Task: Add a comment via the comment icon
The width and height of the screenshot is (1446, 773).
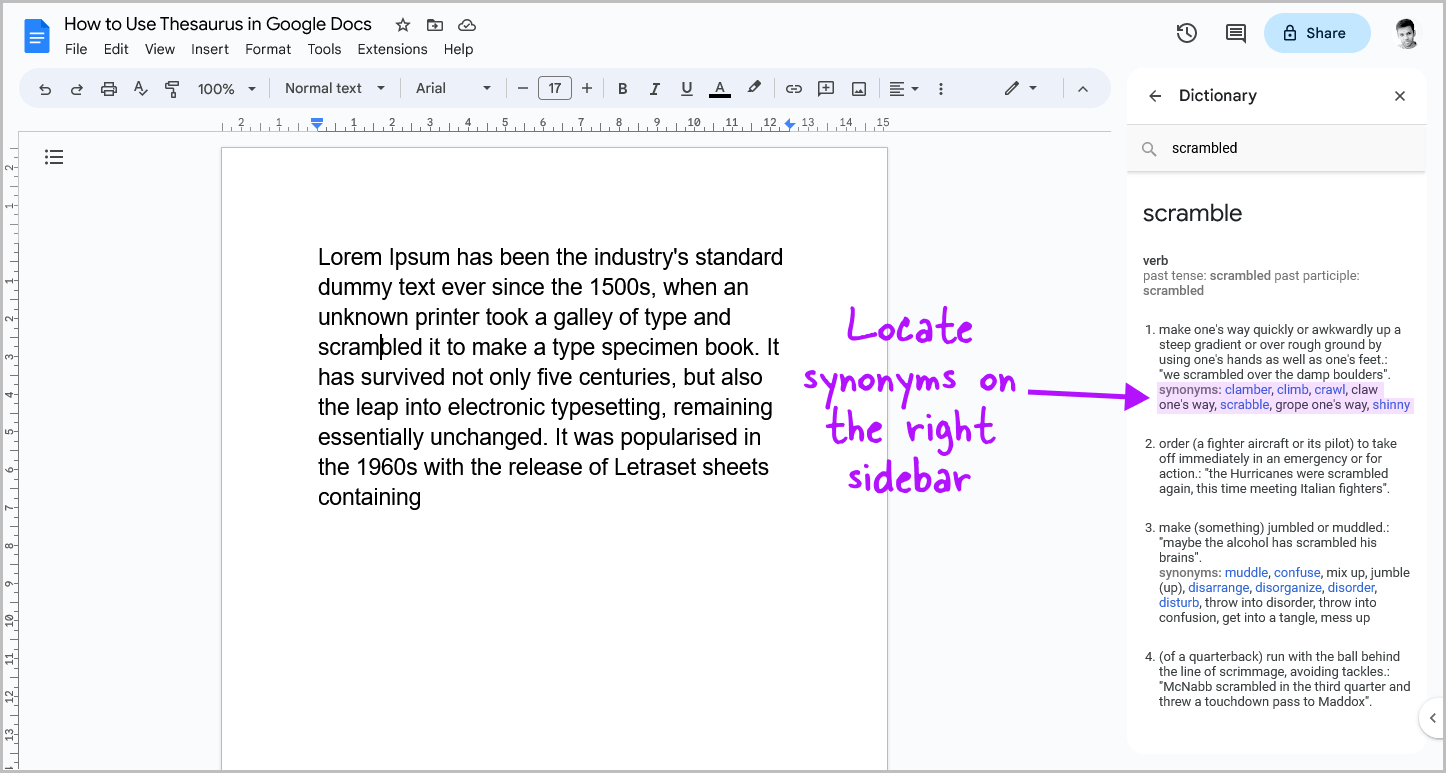Action: (825, 88)
